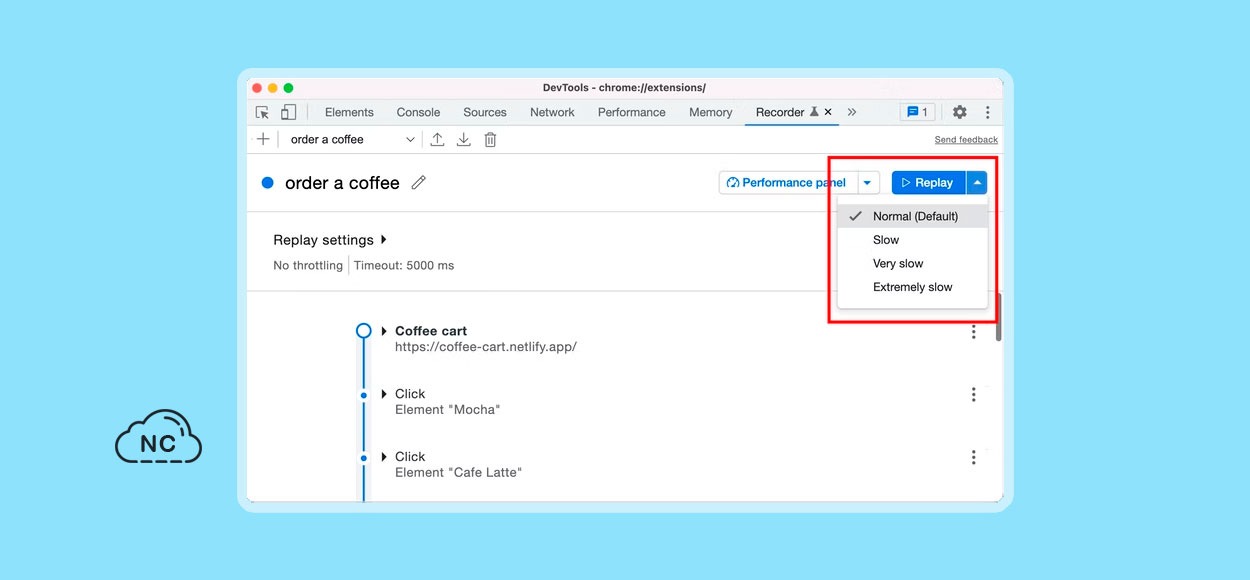Delete the recording with trash icon
This screenshot has height=580, width=1250.
tap(490, 140)
